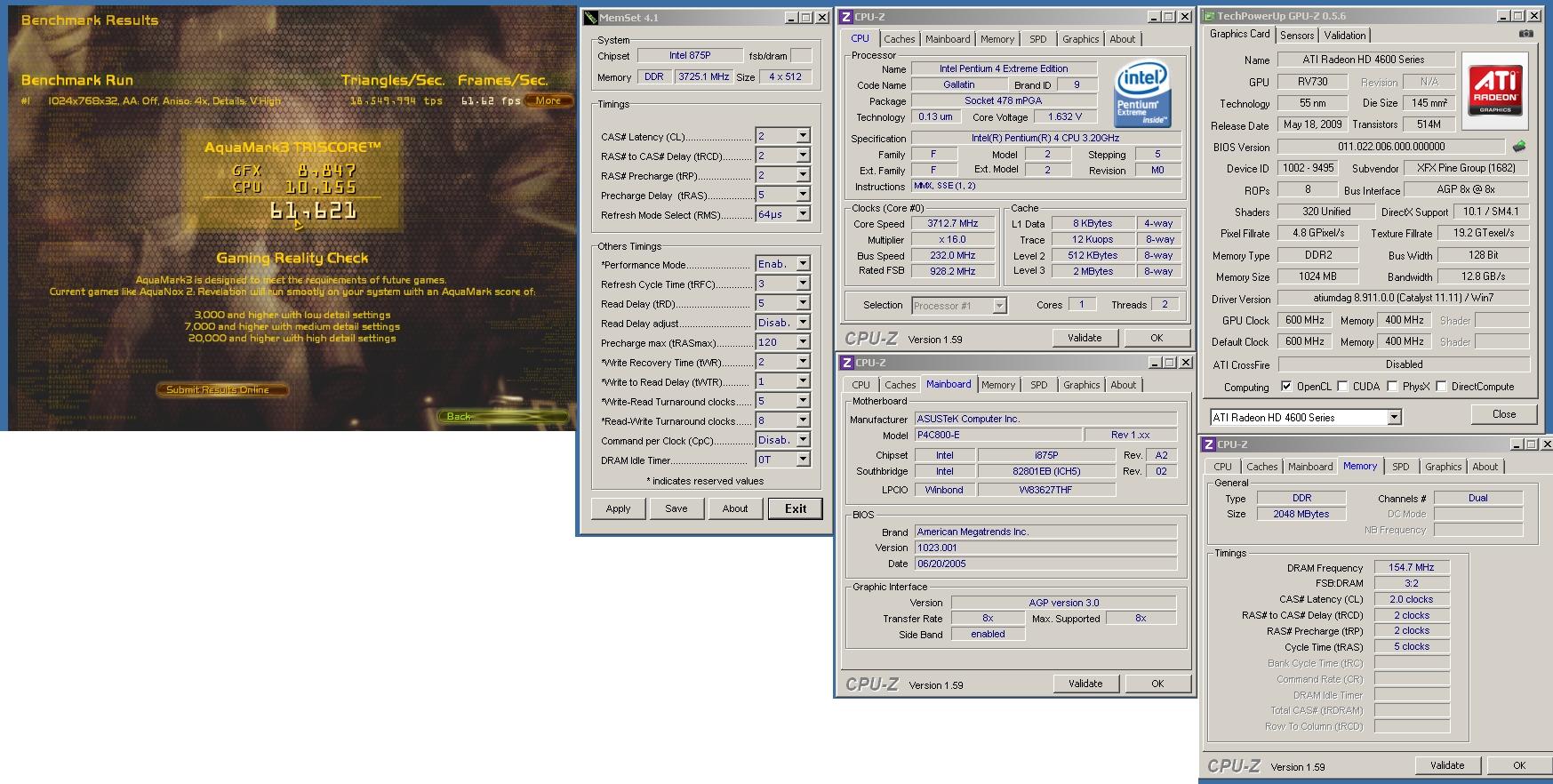This screenshot has width=1553, height=784.
Task: Click the Intel 875P chipset field in MemSet
Action: pos(690,55)
